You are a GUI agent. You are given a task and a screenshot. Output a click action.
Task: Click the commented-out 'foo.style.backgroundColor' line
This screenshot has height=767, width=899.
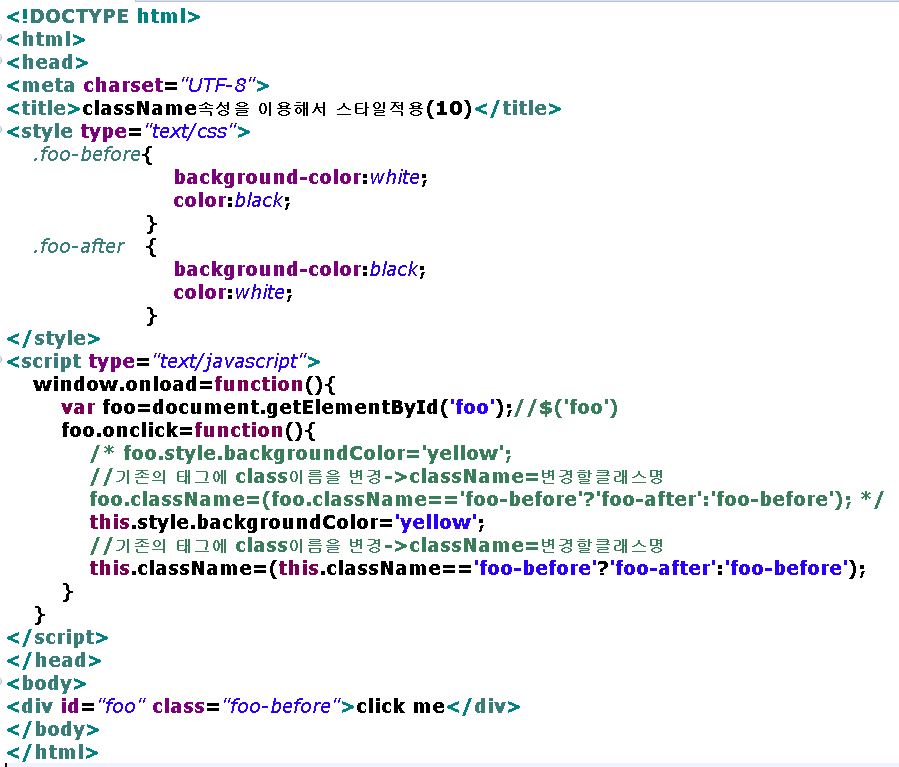[x=301, y=453]
